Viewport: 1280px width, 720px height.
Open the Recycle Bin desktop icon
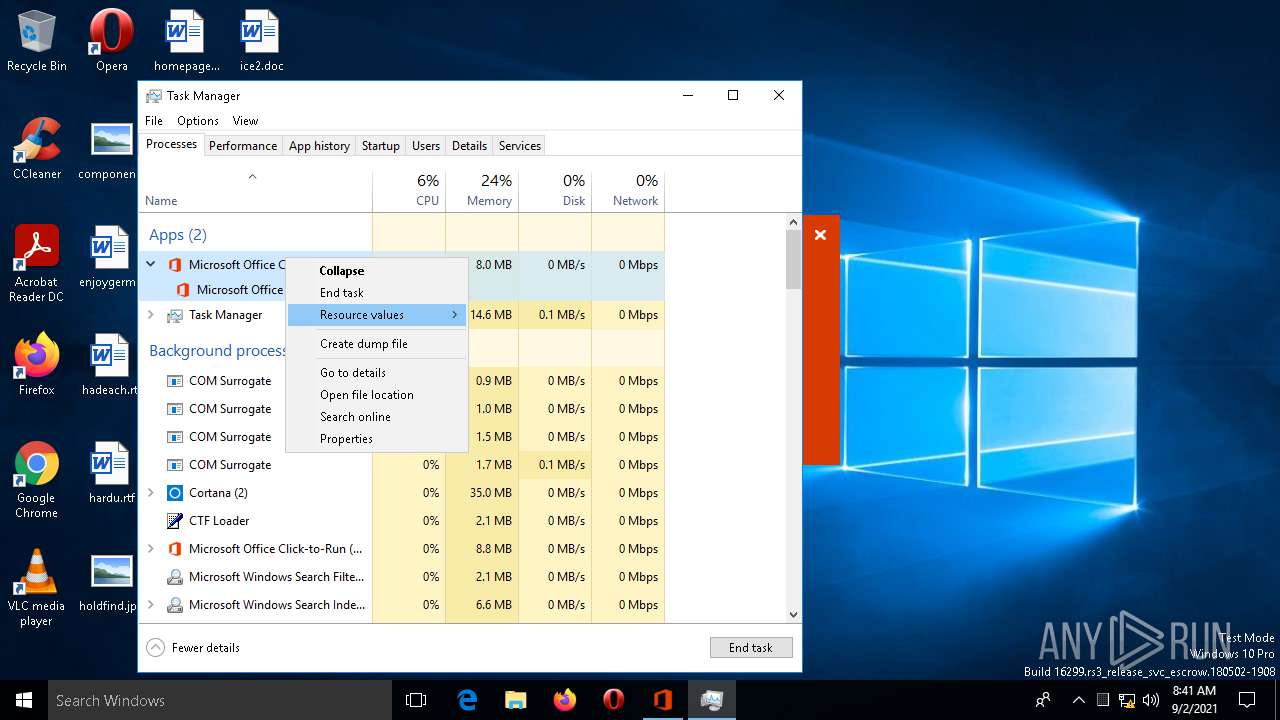[x=37, y=40]
